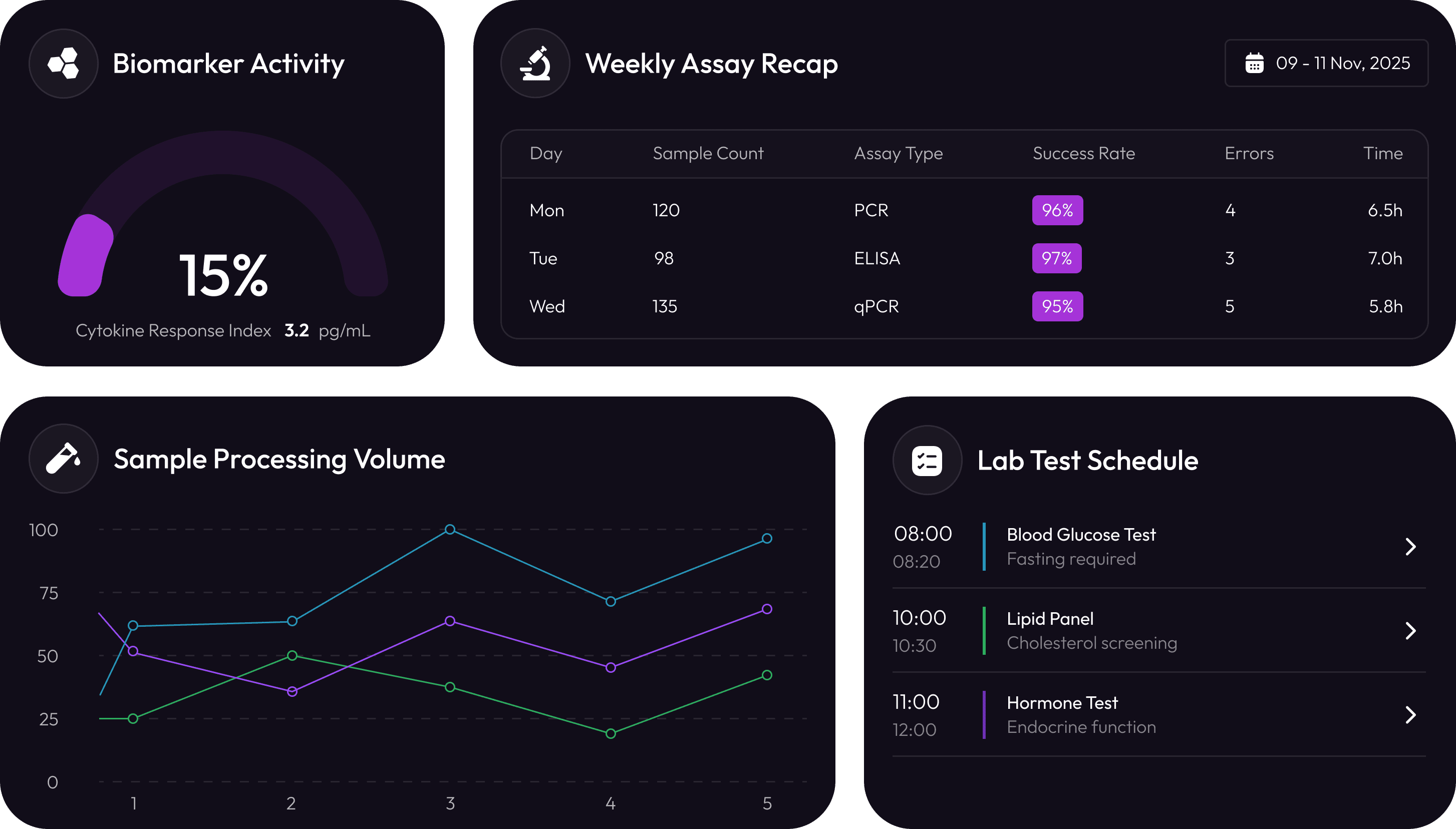Click the blue data point at x=3
This screenshot has height=829, width=1456.
[450, 530]
